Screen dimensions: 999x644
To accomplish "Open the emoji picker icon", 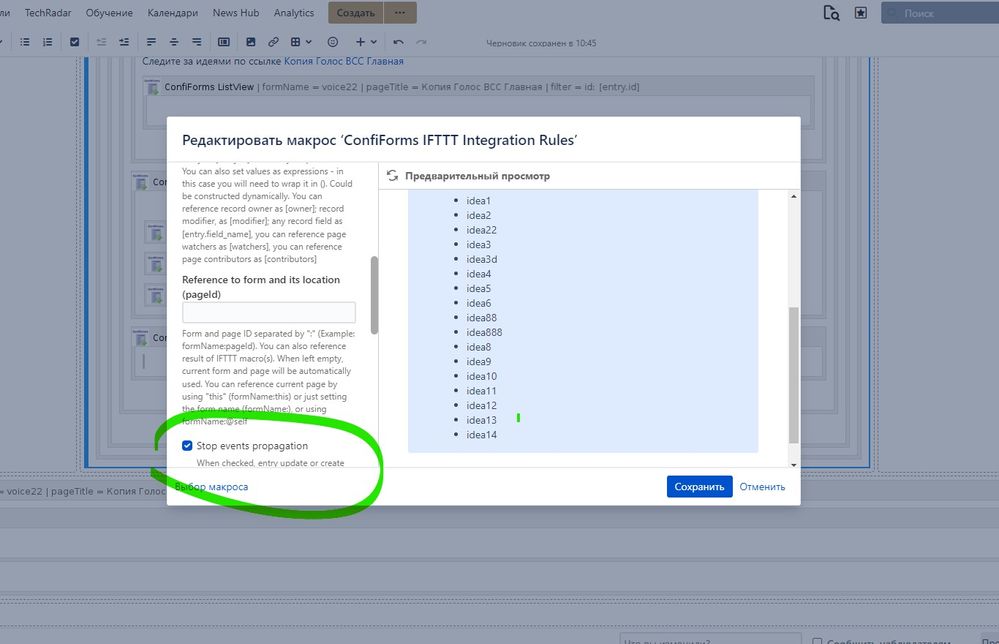I will pos(332,41).
